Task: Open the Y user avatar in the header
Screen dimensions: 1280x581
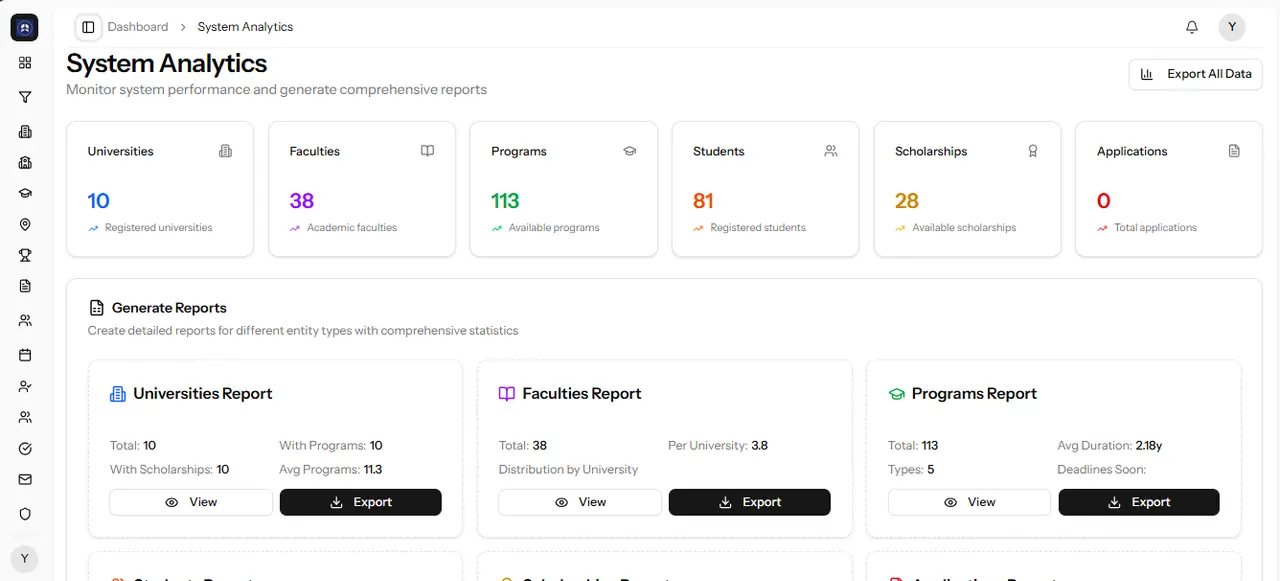Action: tap(1232, 27)
